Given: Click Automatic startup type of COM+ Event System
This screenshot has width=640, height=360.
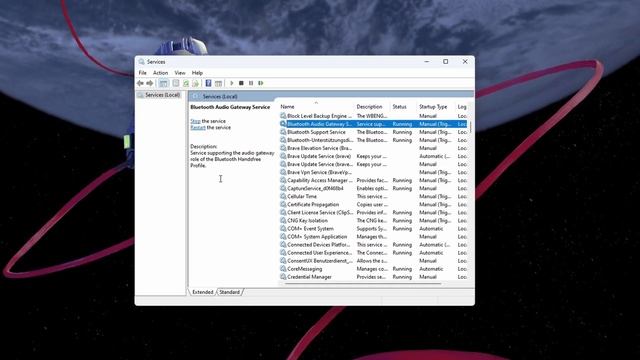Looking at the screenshot, I should coord(431,229).
